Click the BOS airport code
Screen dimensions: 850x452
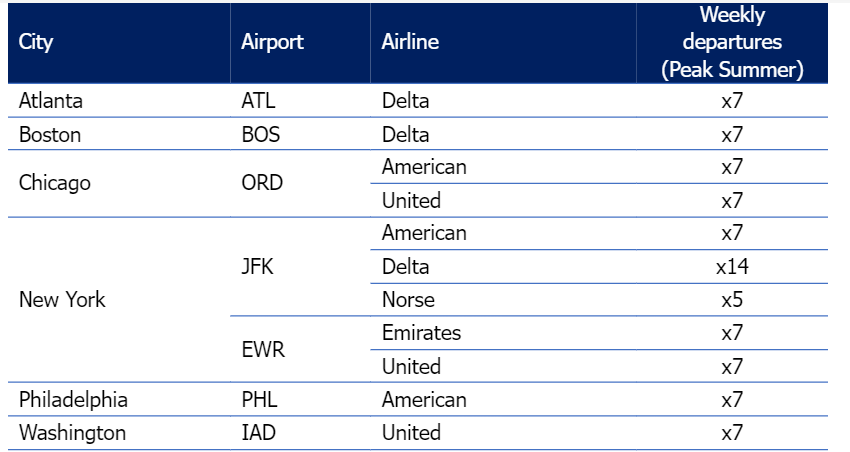(x=261, y=134)
